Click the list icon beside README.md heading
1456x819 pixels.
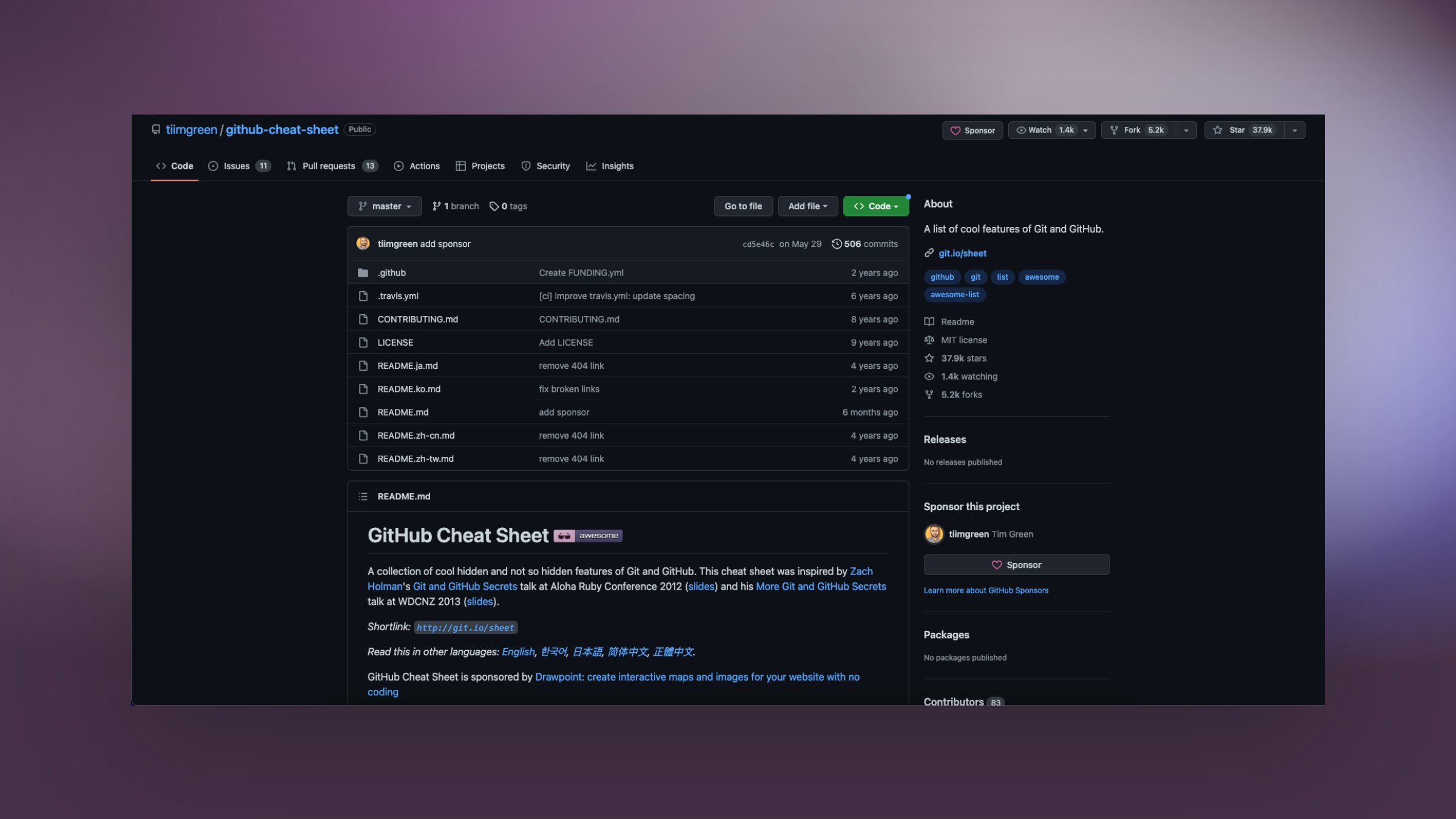[x=362, y=496]
